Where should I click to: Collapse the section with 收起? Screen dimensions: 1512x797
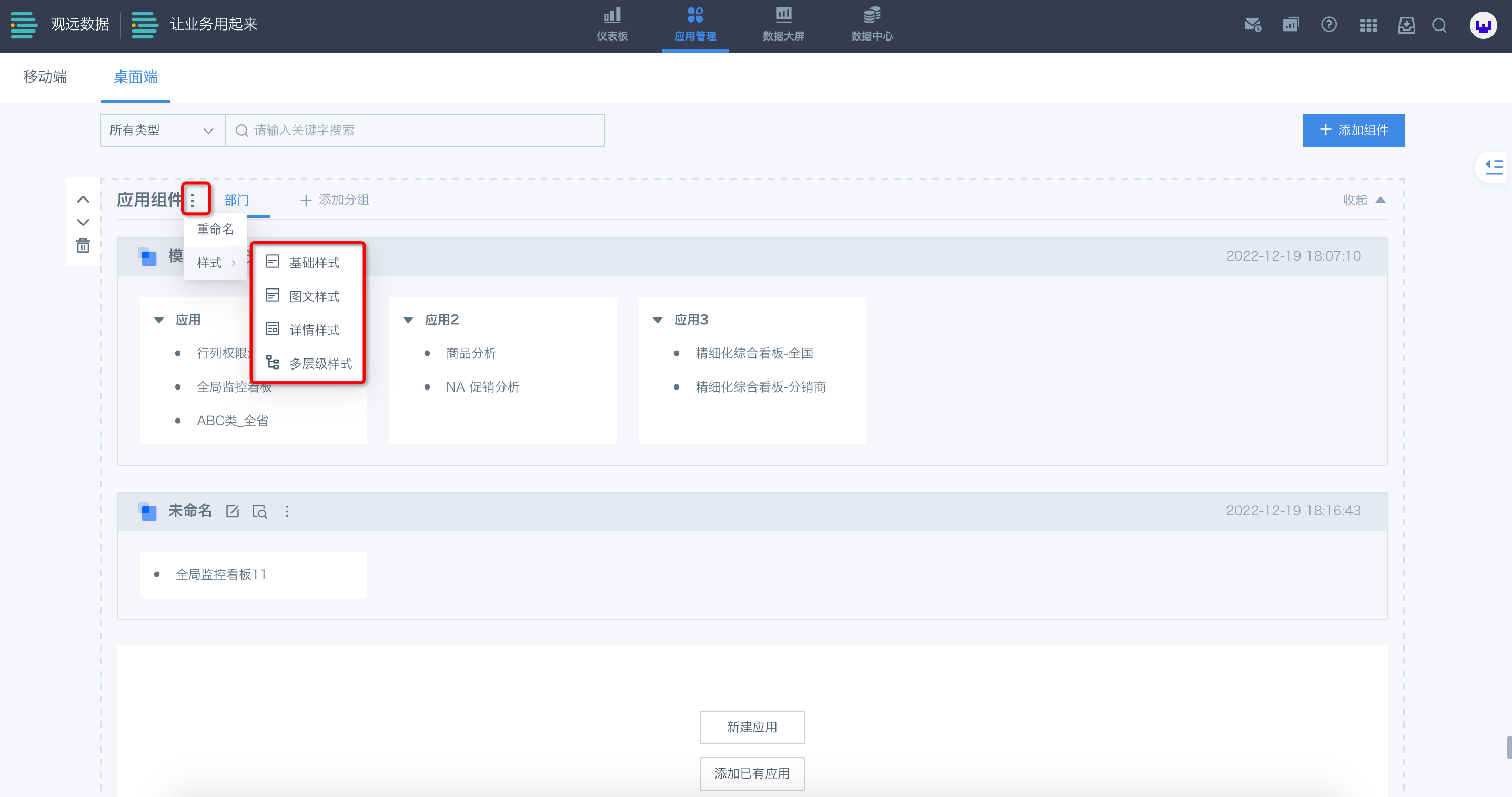pos(1364,200)
